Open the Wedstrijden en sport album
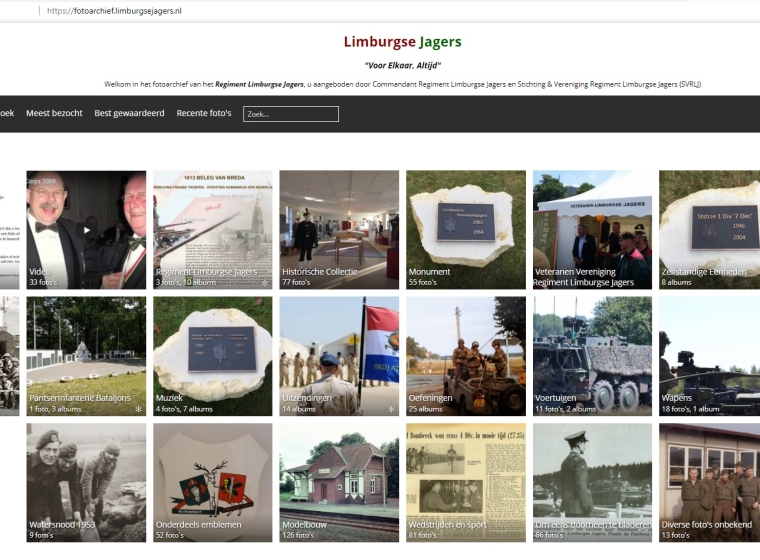 [x=466, y=483]
